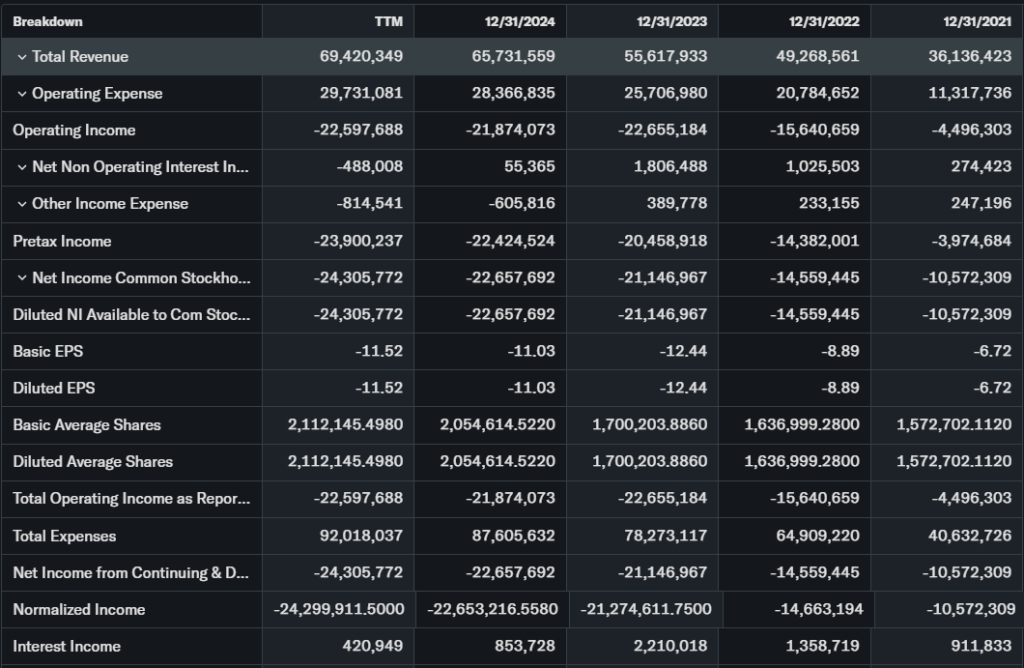
Task: Click the Breakdown column header
Action: 48,21
